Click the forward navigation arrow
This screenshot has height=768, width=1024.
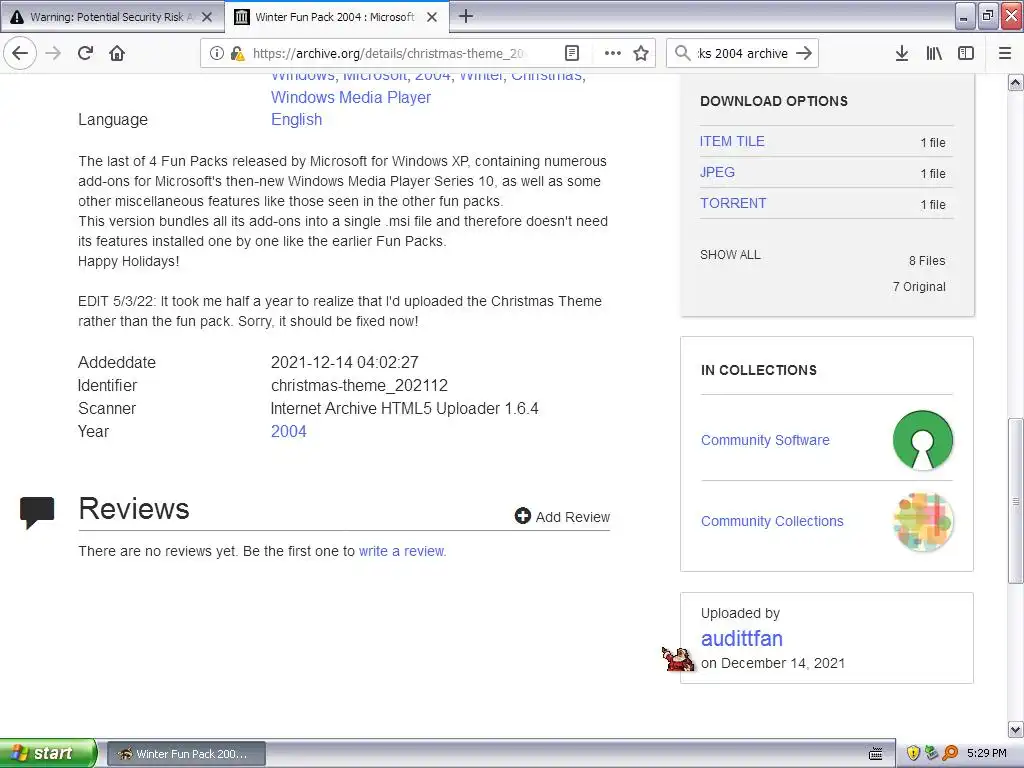[54, 53]
